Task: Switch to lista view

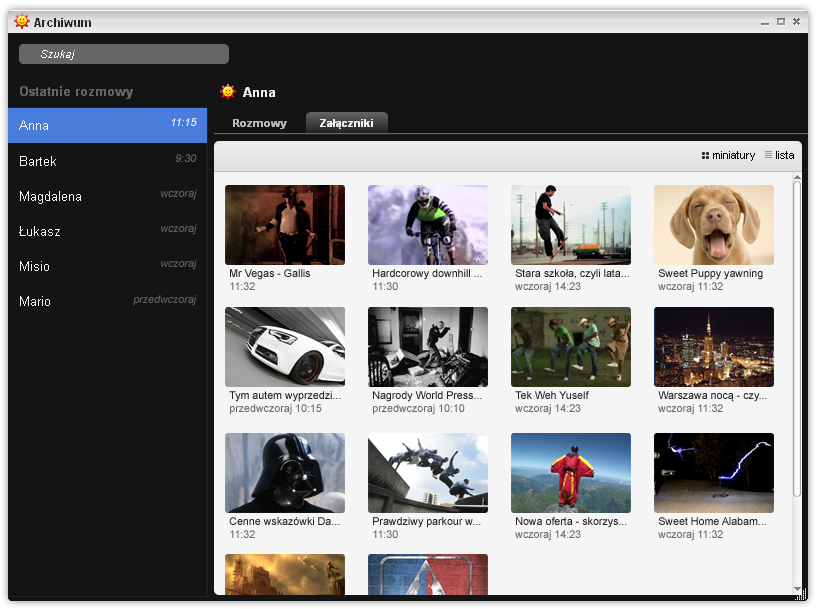Action: pos(779,155)
